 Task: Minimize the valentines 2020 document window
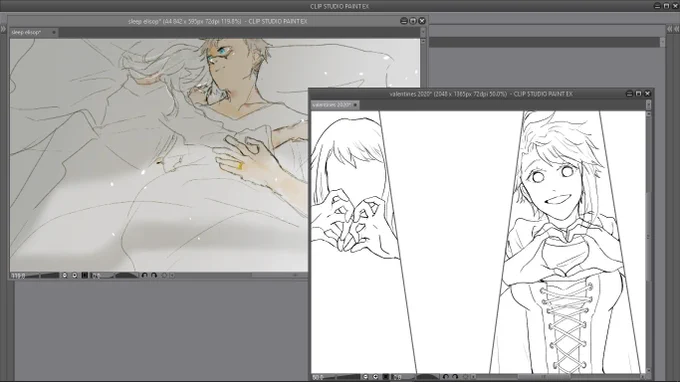tap(630, 94)
